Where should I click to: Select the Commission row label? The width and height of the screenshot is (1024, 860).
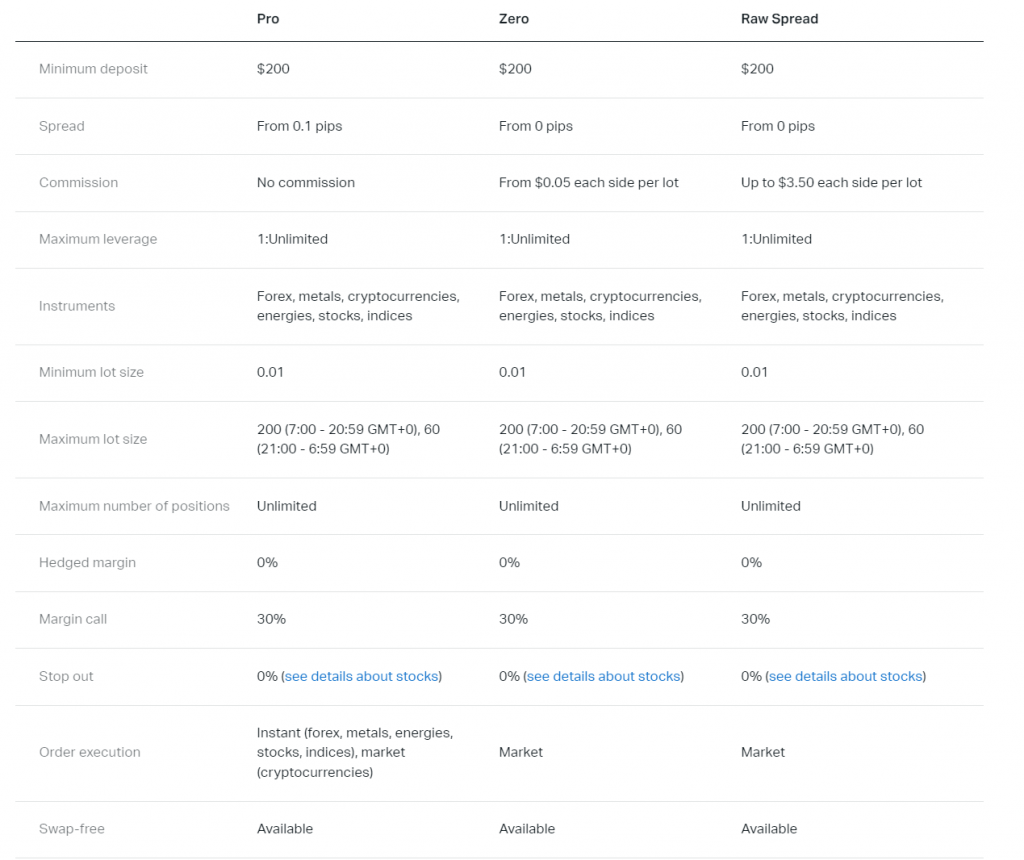point(78,183)
